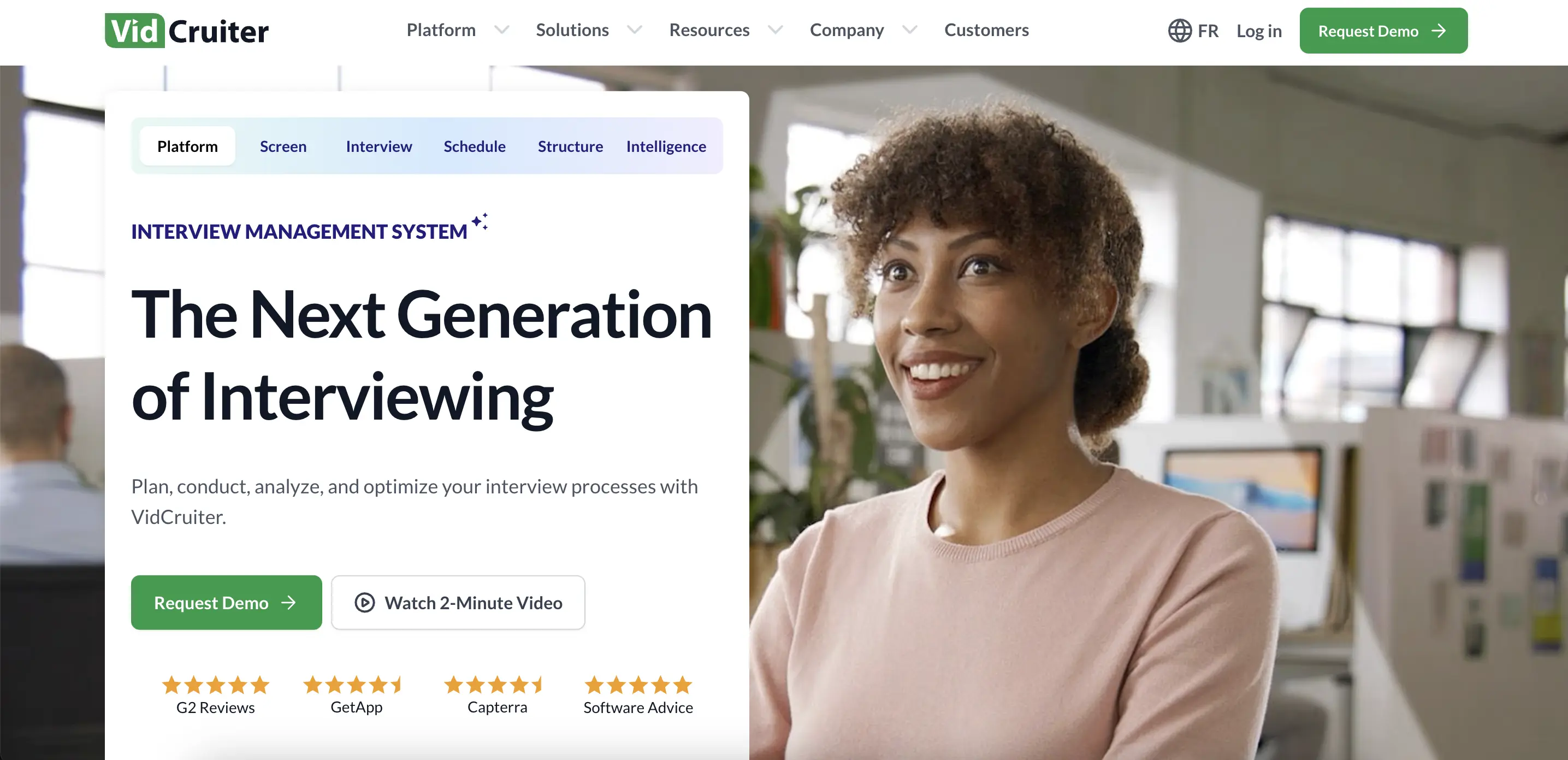Click the globe language icon
Image resolution: width=1568 pixels, height=760 pixels.
coord(1180,30)
